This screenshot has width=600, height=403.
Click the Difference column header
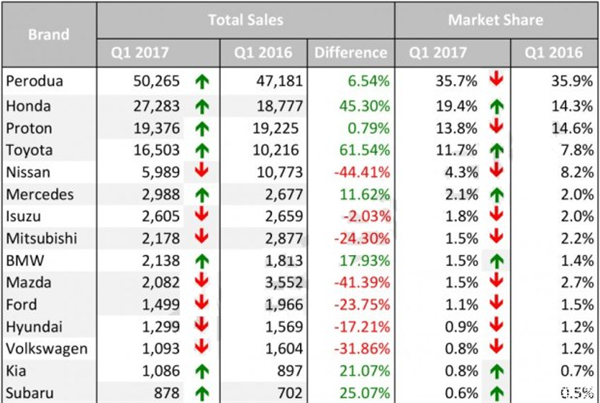351,53
